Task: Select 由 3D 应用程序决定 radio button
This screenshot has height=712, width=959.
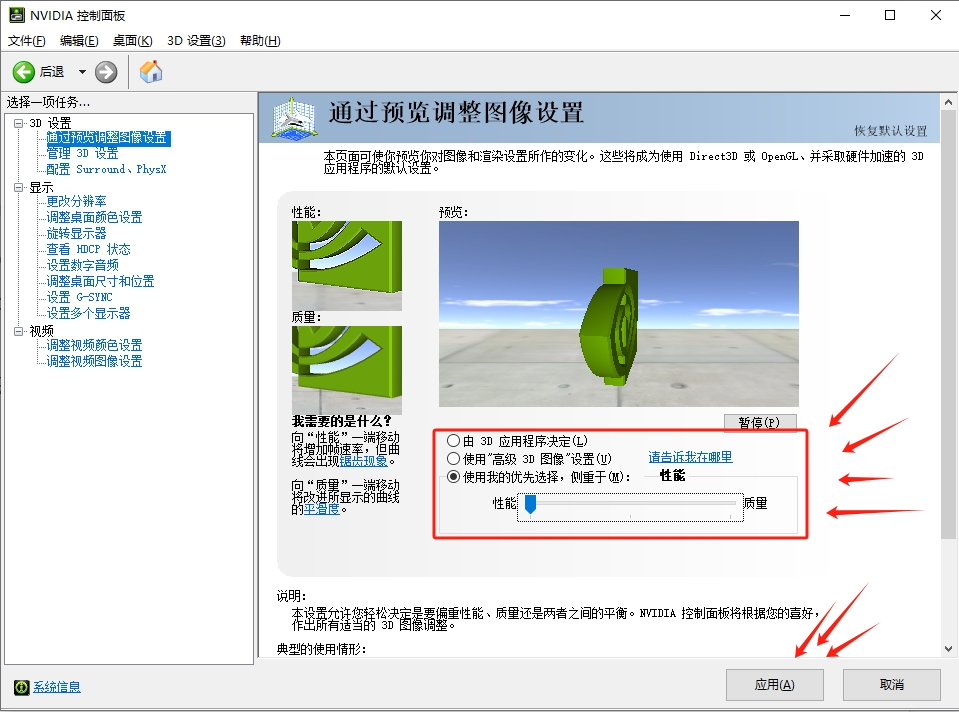Action: pos(453,440)
